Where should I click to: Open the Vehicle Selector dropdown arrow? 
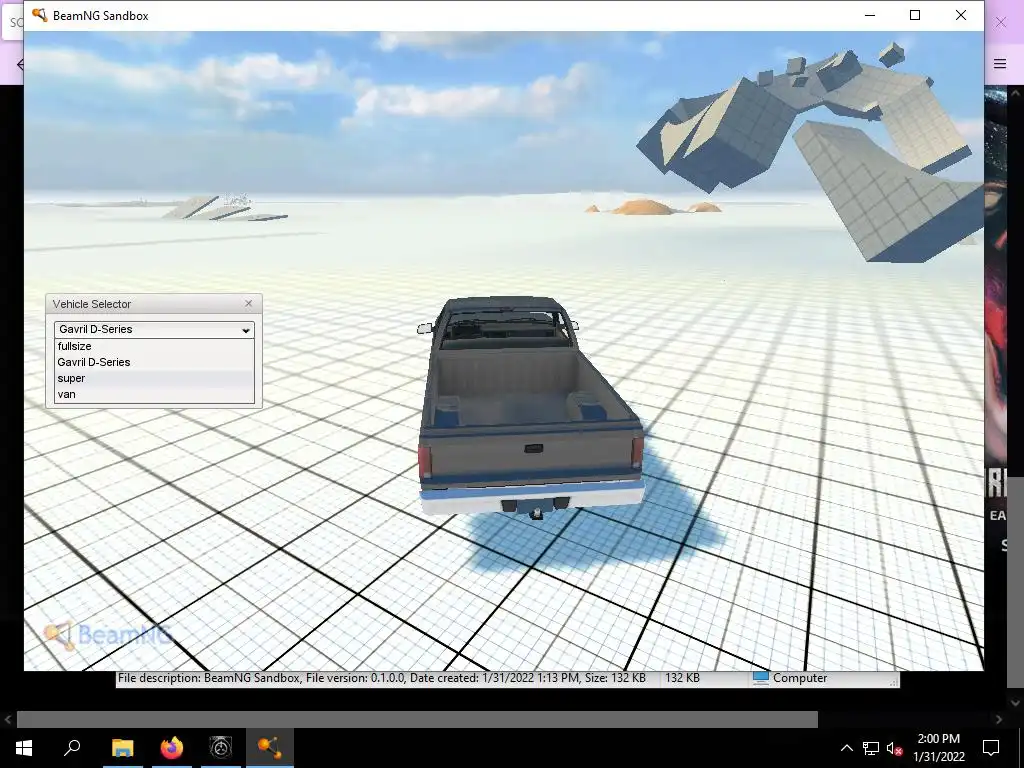point(246,330)
